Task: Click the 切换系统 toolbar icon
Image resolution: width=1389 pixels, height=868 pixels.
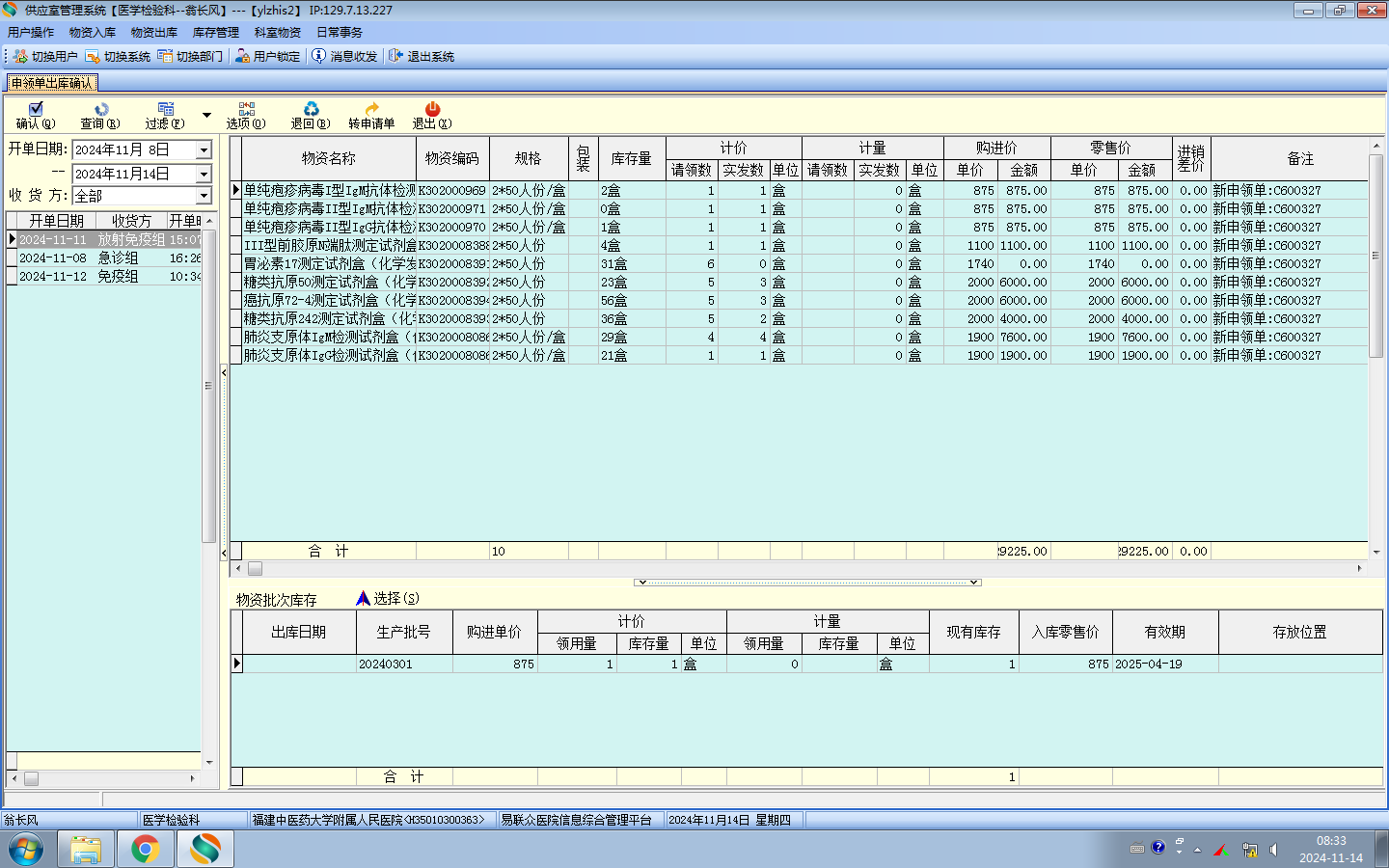Action: pyautogui.click(x=118, y=56)
